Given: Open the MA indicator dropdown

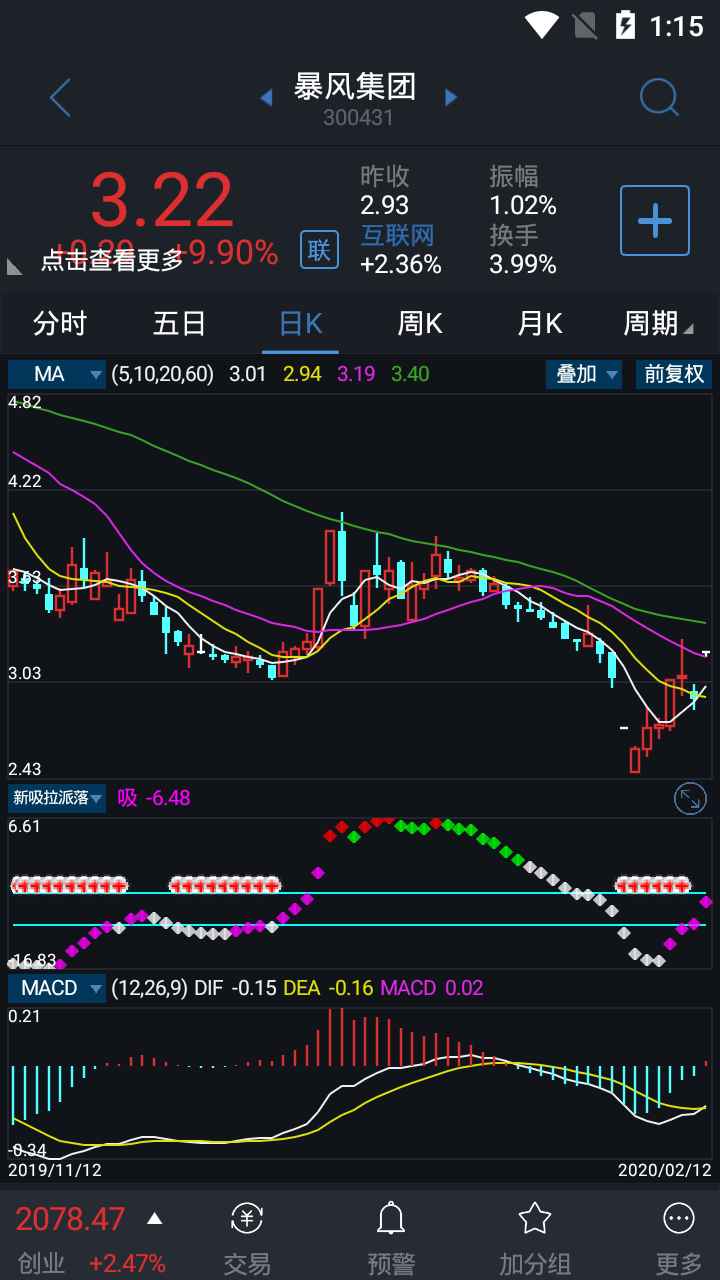Looking at the screenshot, I should [57, 374].
